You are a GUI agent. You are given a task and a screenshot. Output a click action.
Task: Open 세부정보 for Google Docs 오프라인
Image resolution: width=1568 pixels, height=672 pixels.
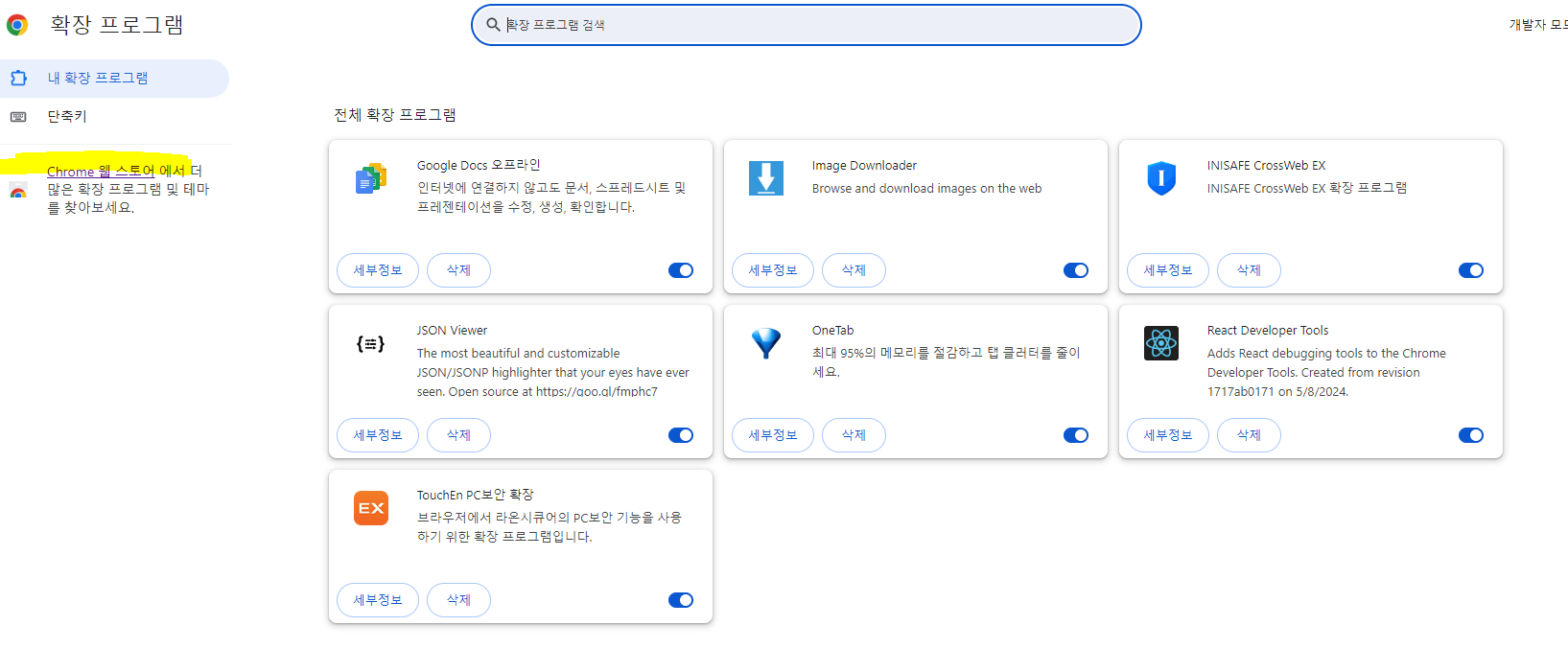click(x=378, y=270)
